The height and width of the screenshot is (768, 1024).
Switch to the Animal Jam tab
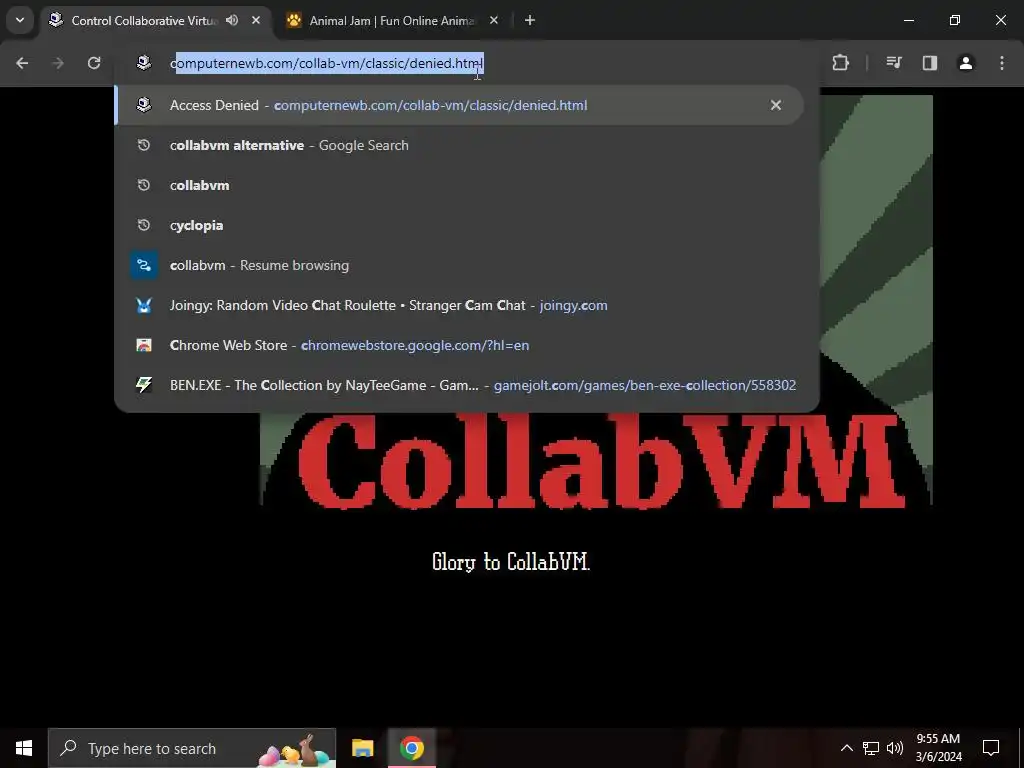click(x=392, y=20)
